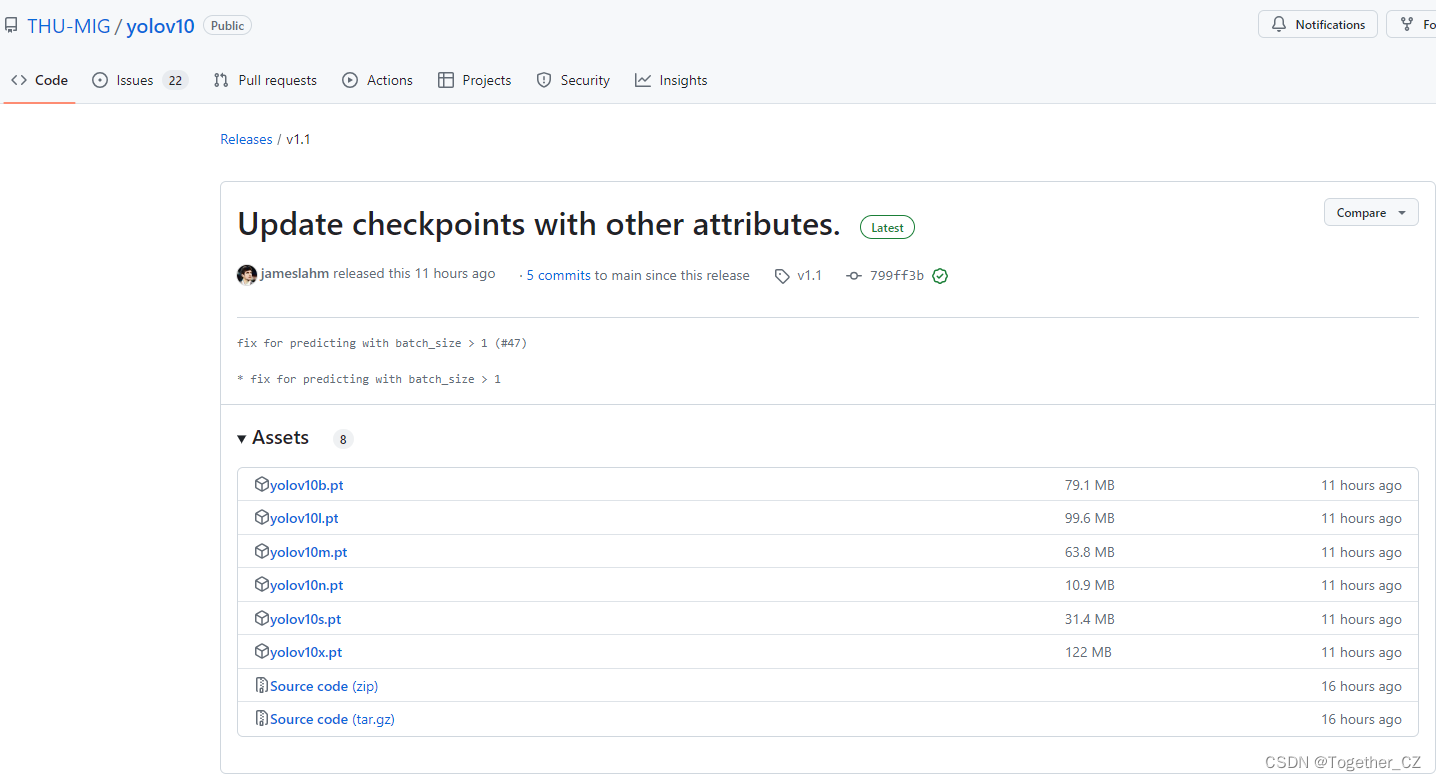Switch to the Actions tab
Viewport: 1436px width, 781px height.
[377, 80]
